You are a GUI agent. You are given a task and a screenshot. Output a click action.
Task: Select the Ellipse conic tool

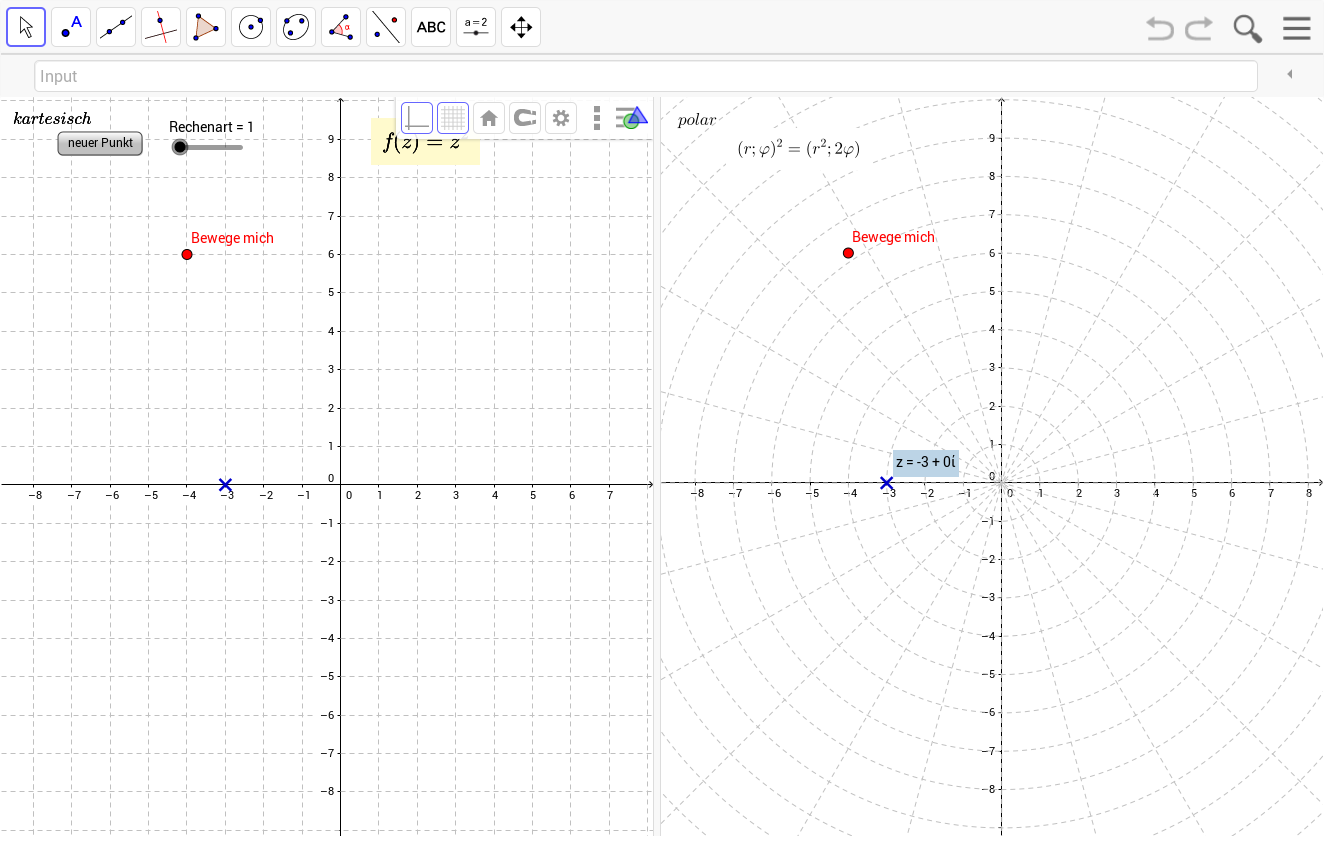[296, 27]
